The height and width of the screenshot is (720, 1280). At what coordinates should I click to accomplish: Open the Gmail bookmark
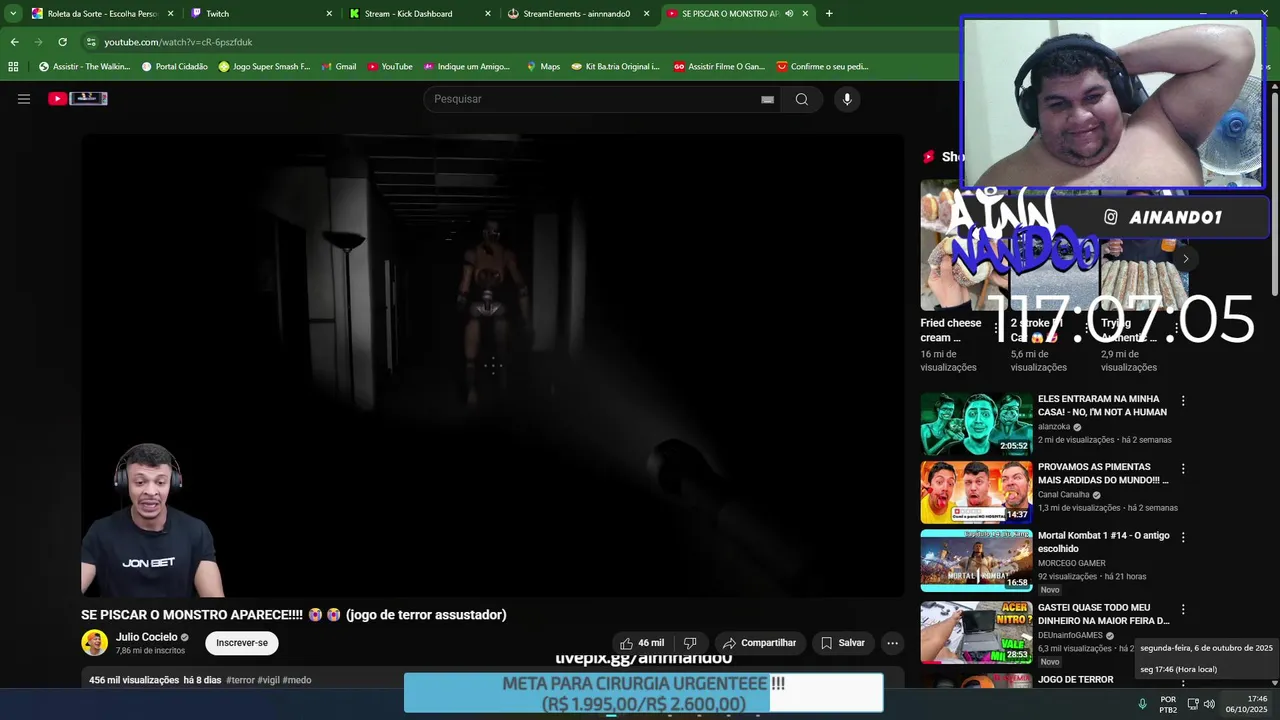[338, 67]
